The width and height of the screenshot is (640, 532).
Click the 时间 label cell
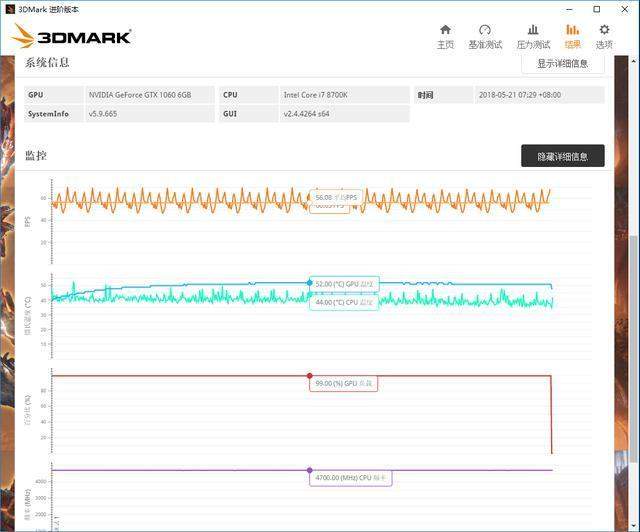click(x=443, y=95)
